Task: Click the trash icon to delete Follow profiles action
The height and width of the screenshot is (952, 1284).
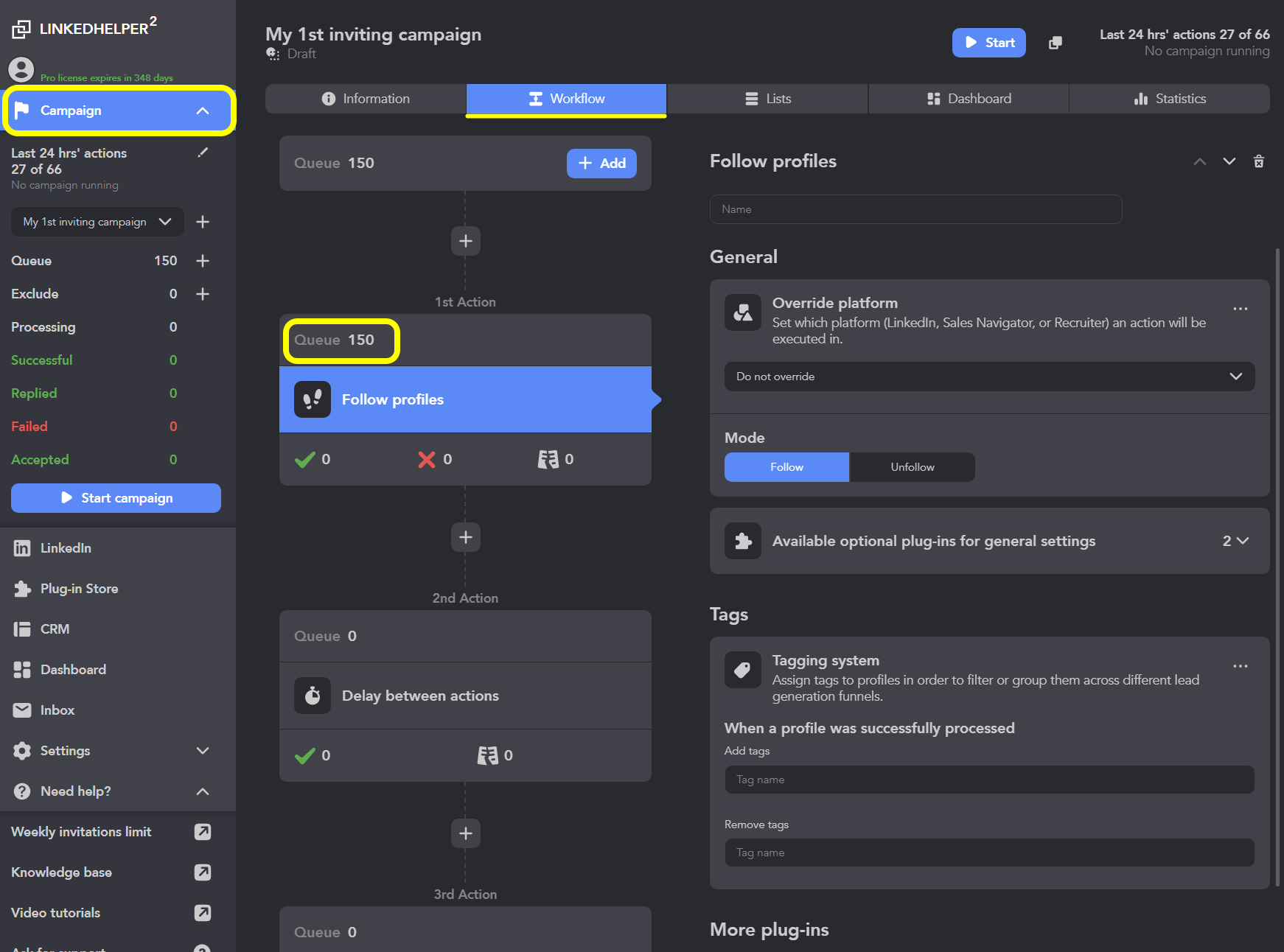Action: click(1259, 161)
